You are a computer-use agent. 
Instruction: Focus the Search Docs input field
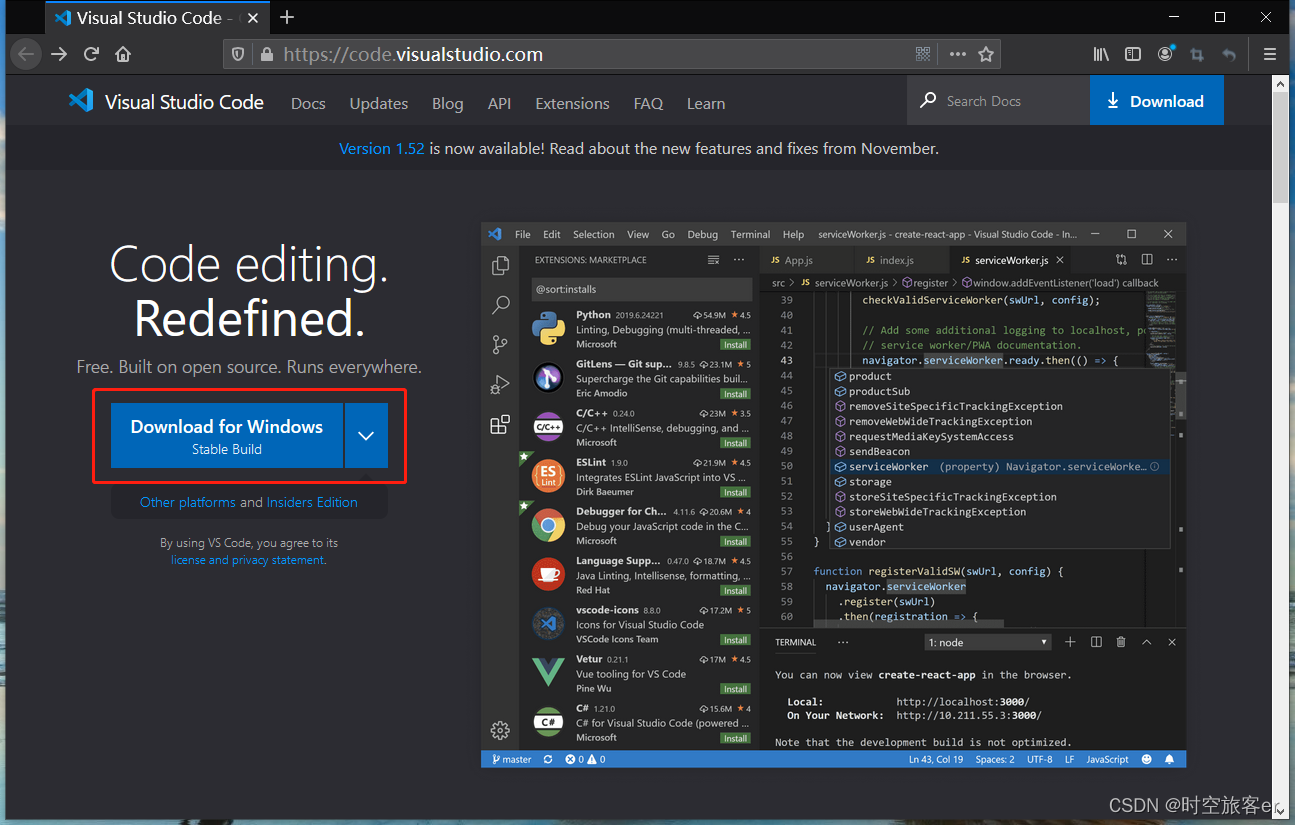[x=999, y=101]
